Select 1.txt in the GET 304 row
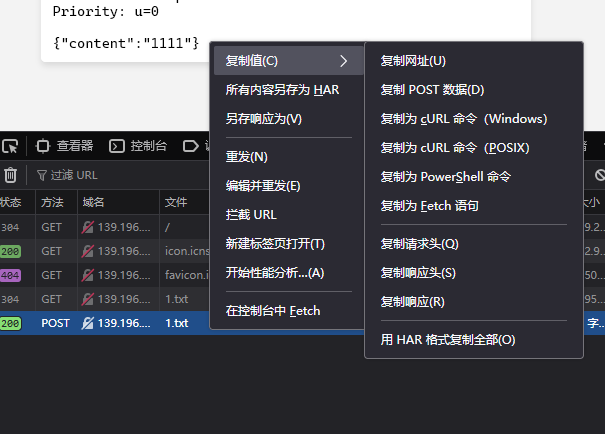605x434 pixels. [x=177, y=299]
